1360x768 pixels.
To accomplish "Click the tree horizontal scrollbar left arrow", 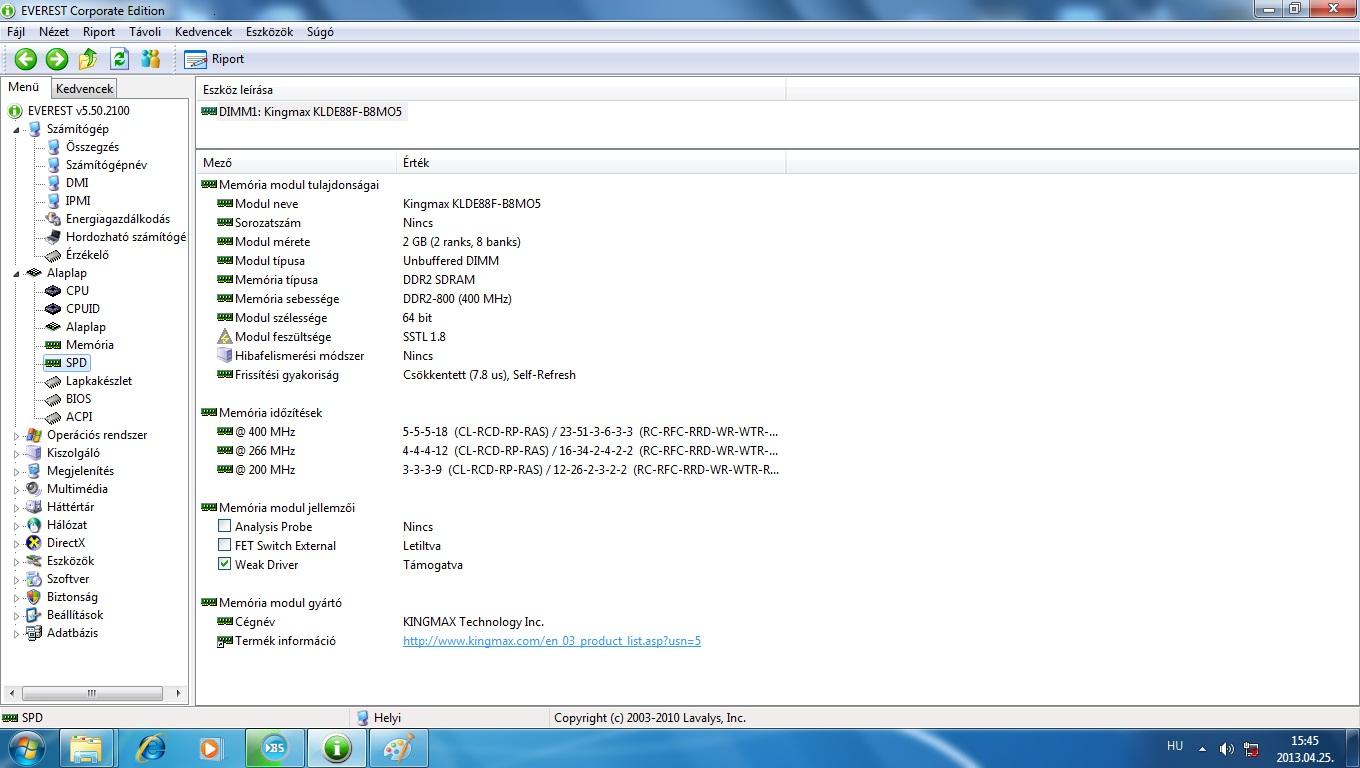I will coord(11,693).
